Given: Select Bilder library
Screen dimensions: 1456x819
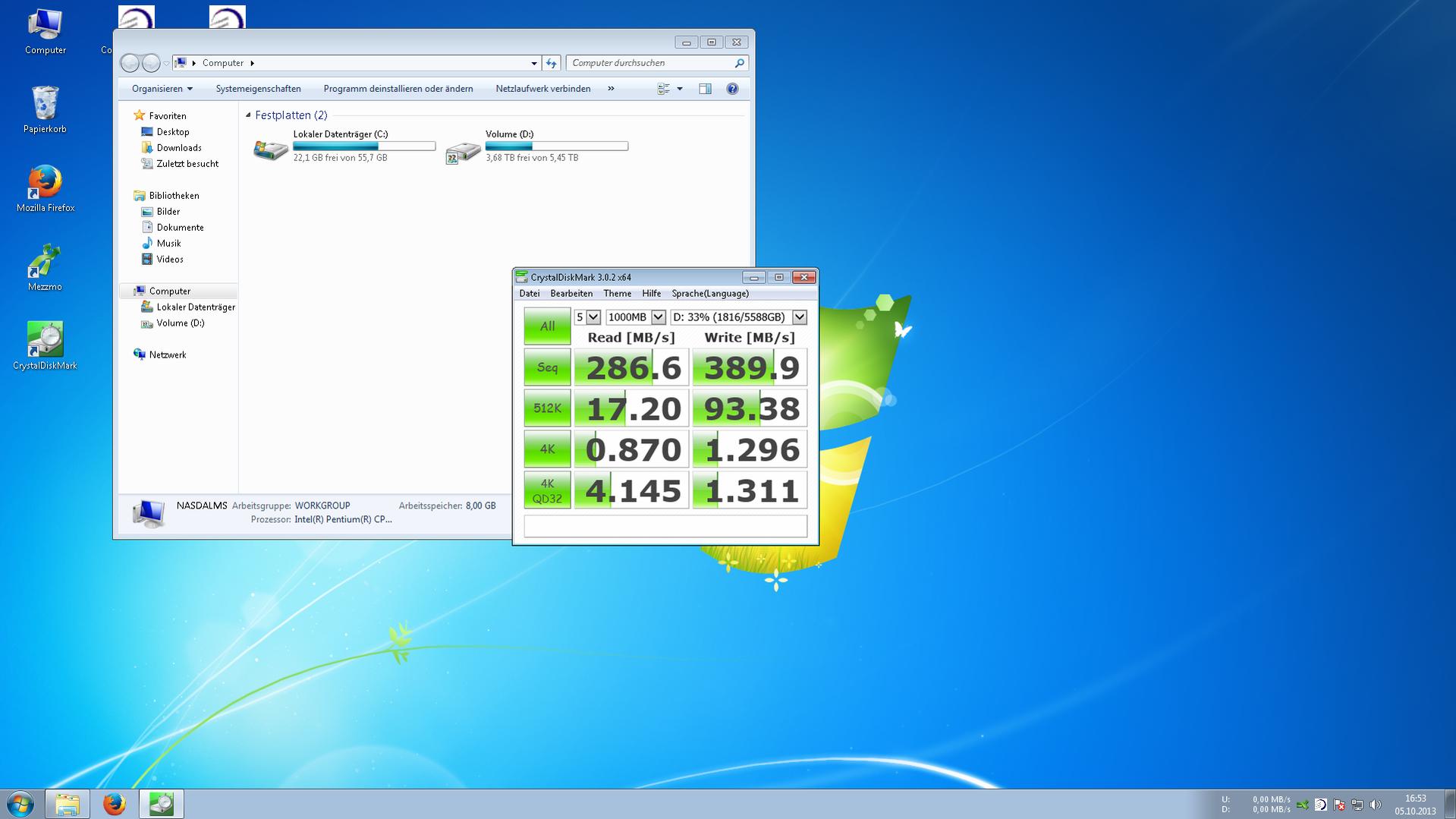Looking at the screenshot, I should 168,212.
